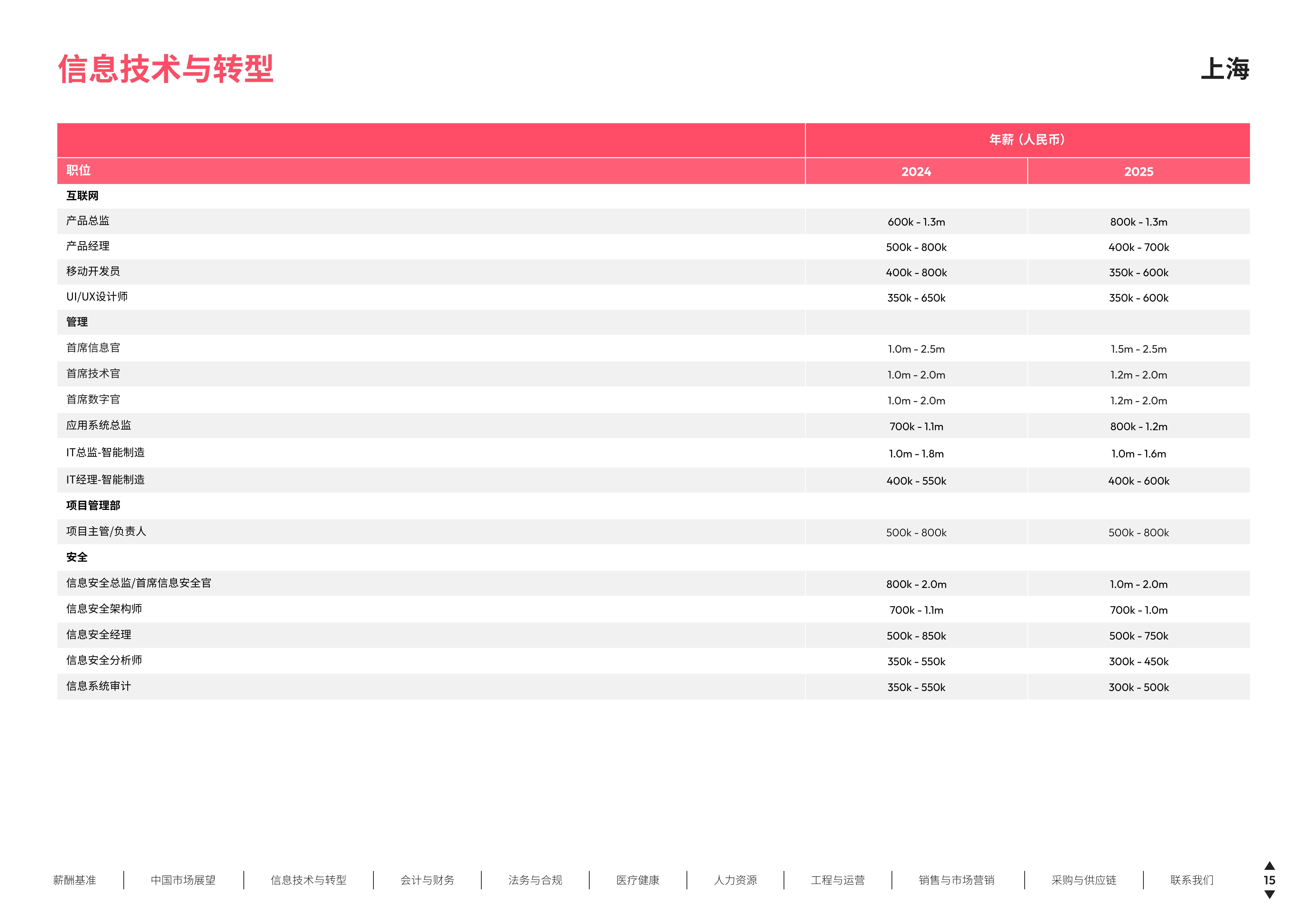The width and height of the screenshot is (1307, 924).
Task: Jump to the 法务与合规 section
Action: [x=535, y=880]
